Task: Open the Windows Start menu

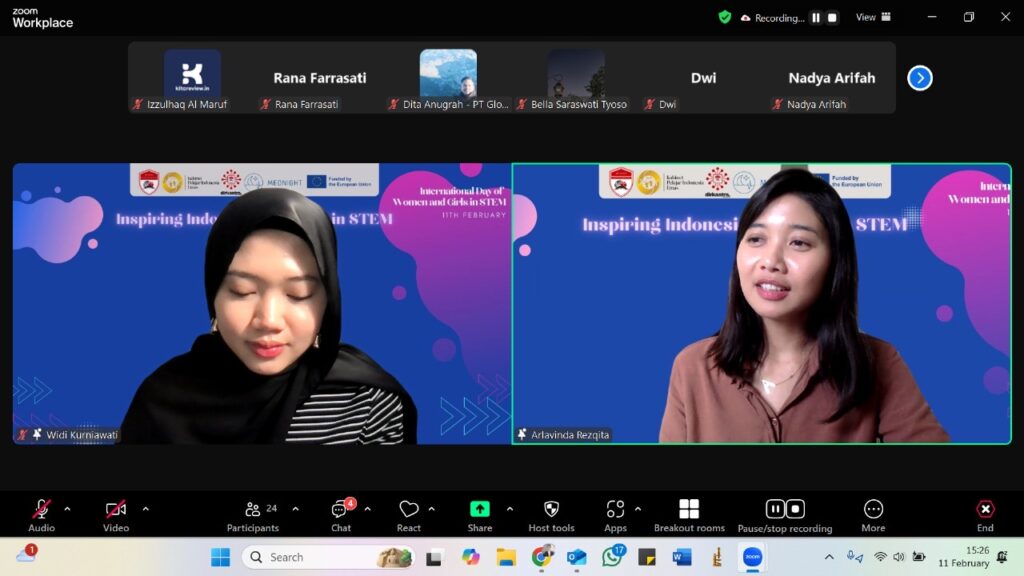Action: pos(221,557)
